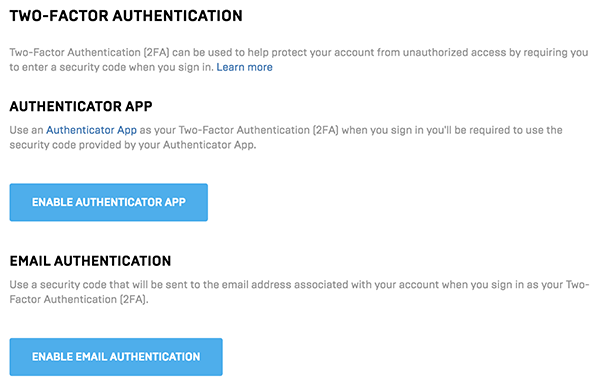Follow the blue Authenticator App link
600x386 pixels.
point(91,130)
